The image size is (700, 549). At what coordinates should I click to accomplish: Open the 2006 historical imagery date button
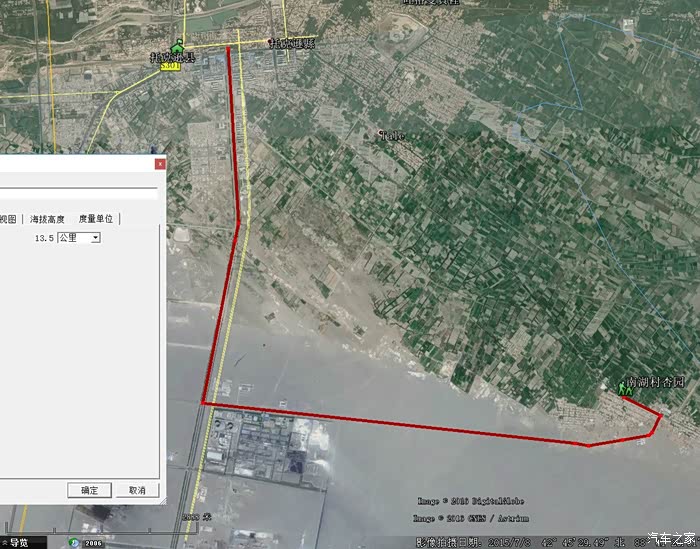[93, 543]
